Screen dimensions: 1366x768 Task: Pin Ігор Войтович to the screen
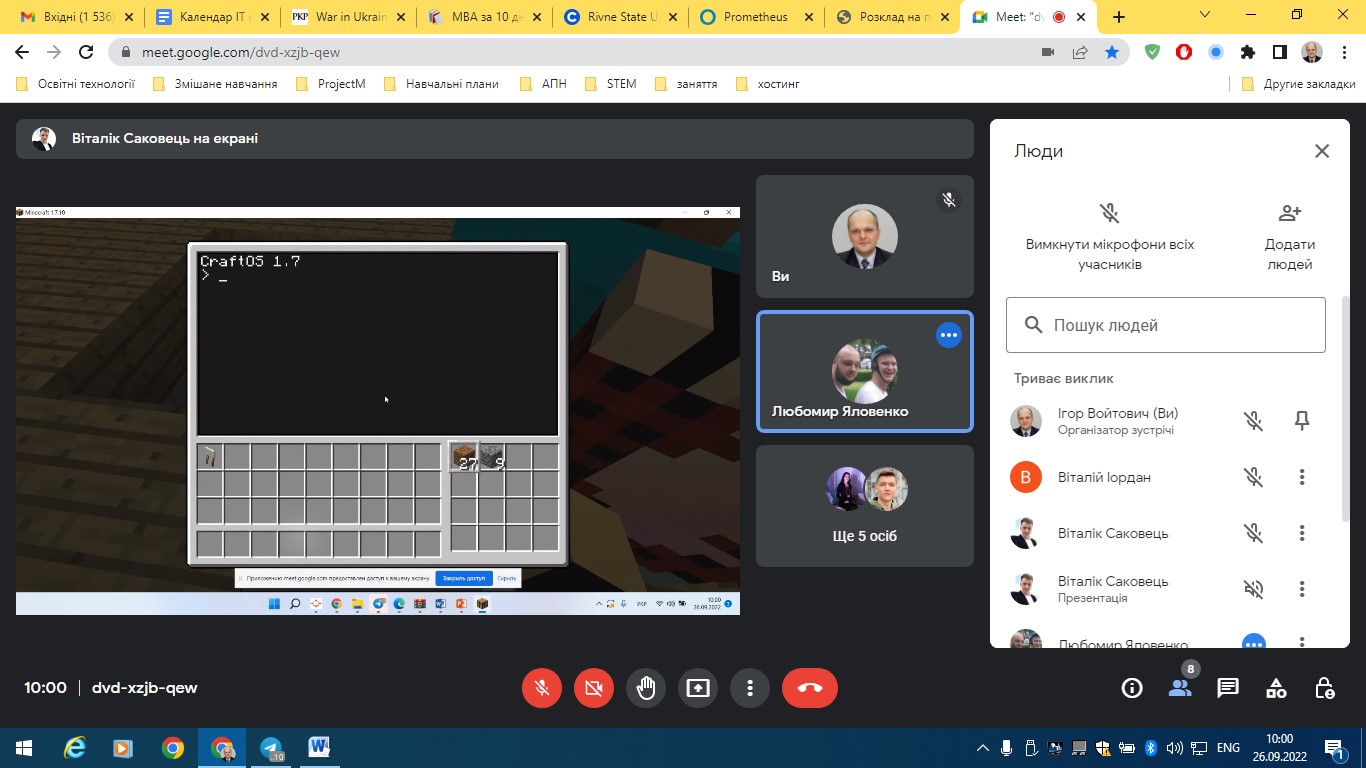(x=1302, y=421)
